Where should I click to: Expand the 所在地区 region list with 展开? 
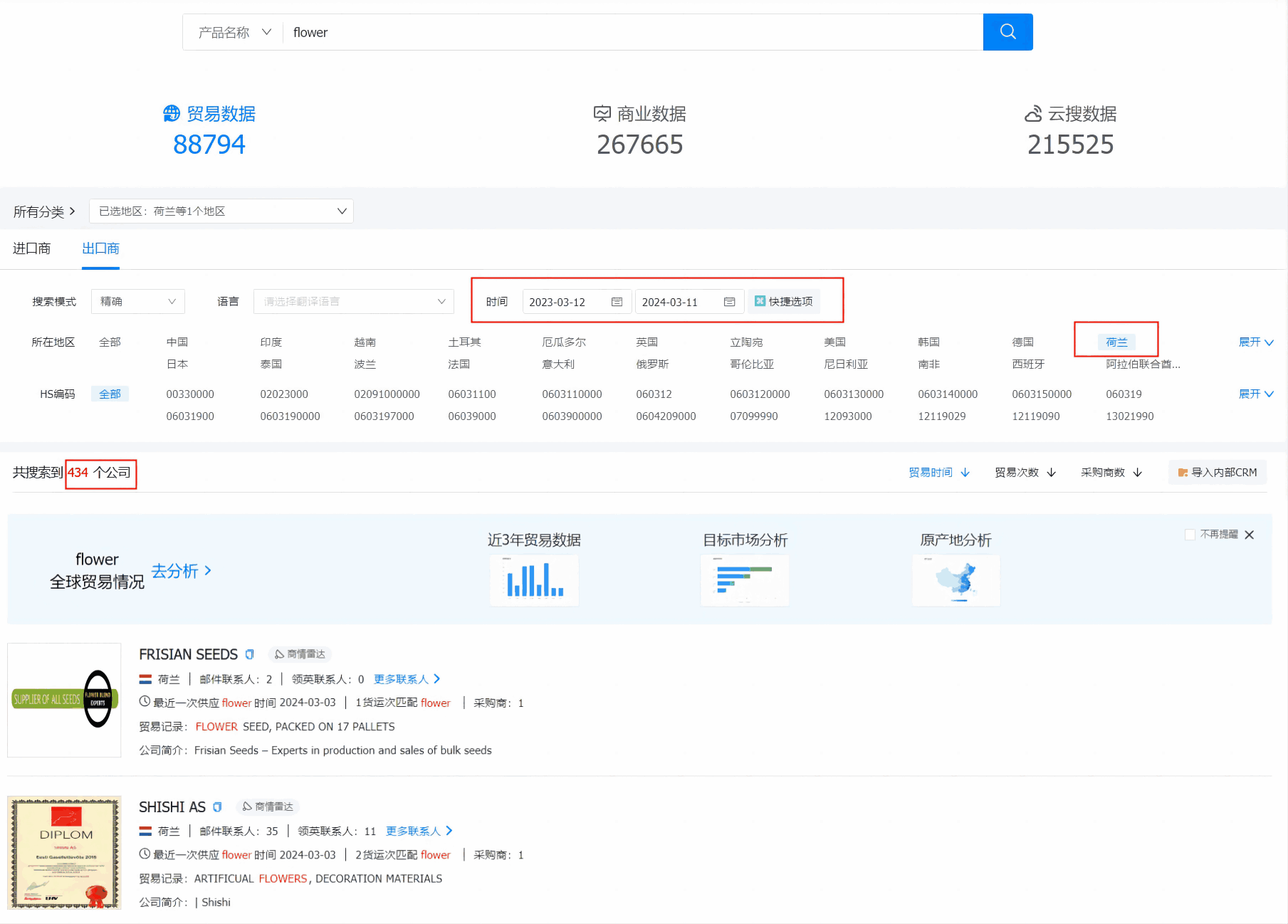click(x=1255, y=342)
